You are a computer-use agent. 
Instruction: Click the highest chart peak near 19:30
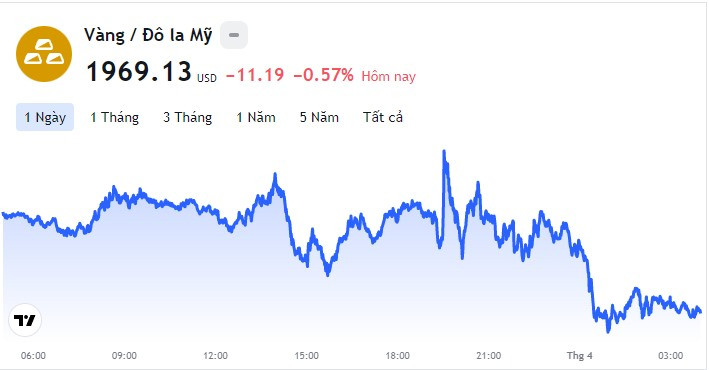point(444,152)
